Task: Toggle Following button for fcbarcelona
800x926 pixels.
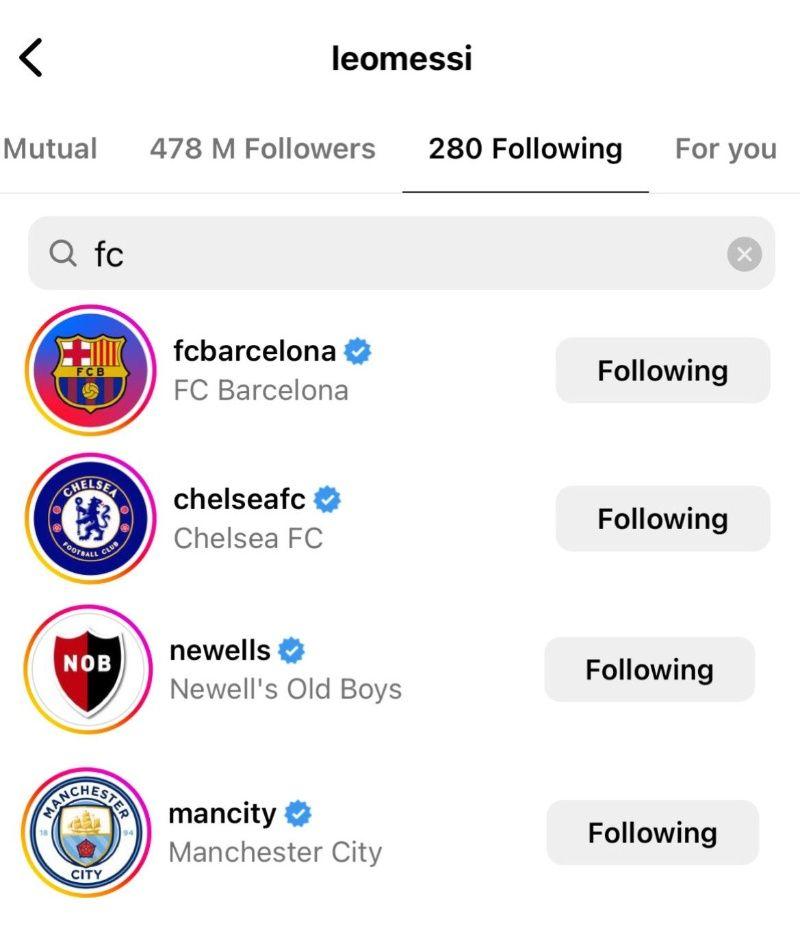Action: (662, 371)
